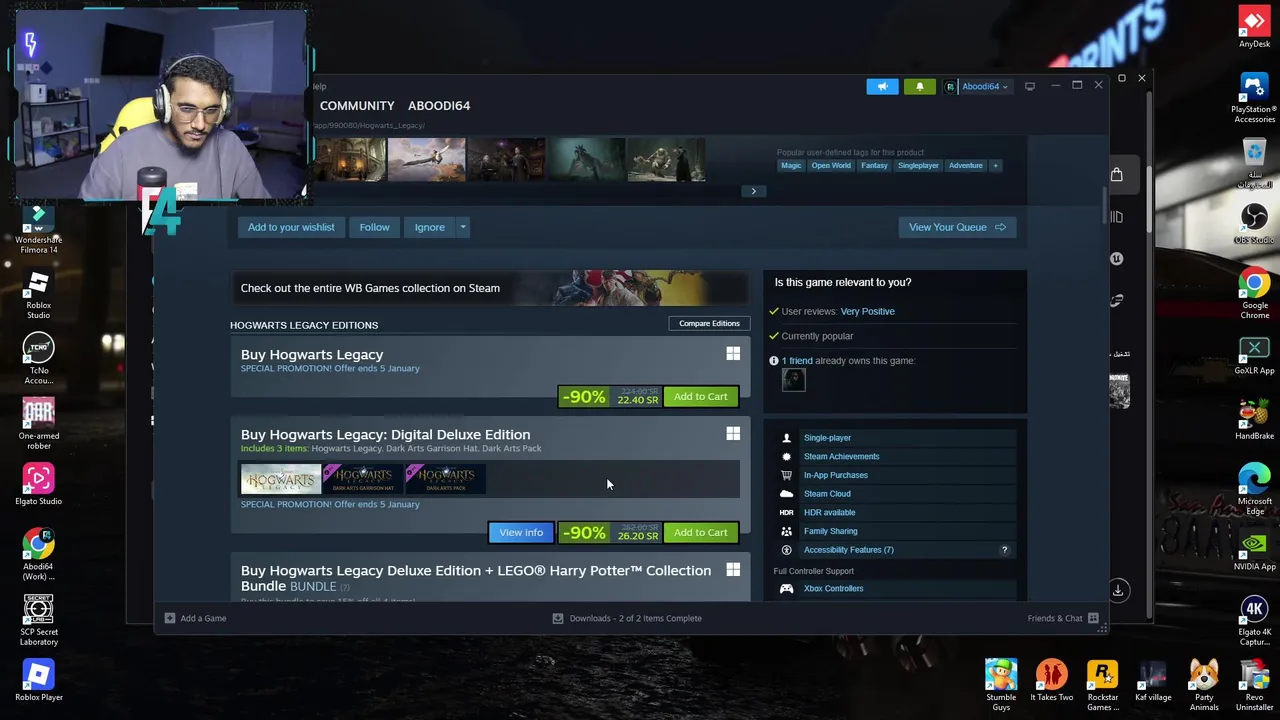This screenshot has width=1280, height=720.
Task: Click the Add a Game plus icon
Action: (170, 618)
